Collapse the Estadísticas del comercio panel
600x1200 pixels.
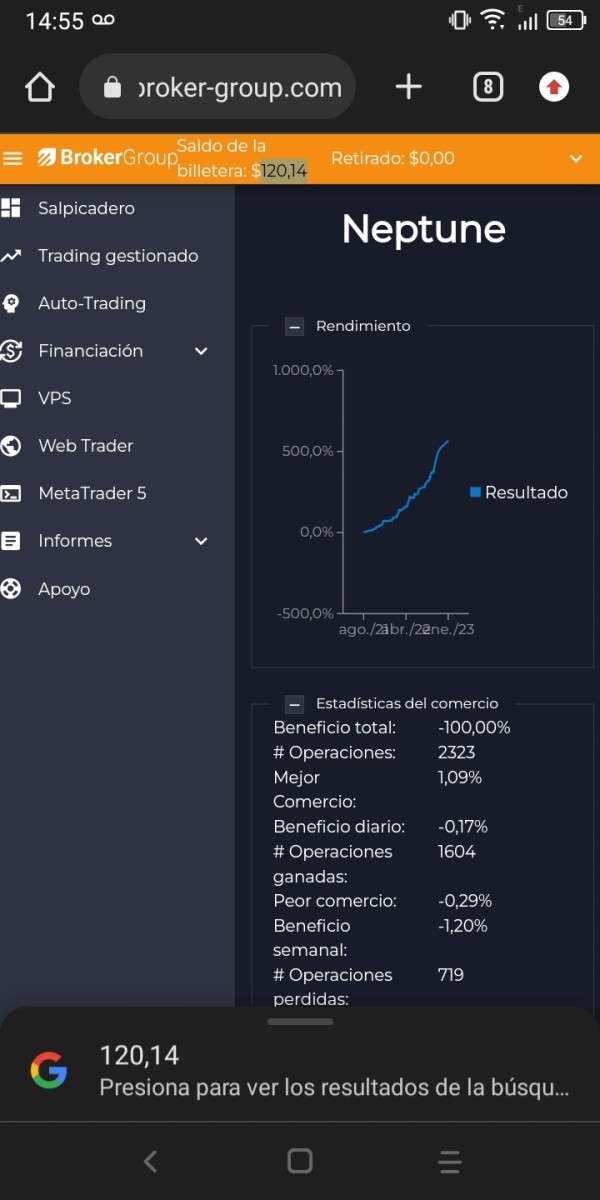click(x=295, y=704)
